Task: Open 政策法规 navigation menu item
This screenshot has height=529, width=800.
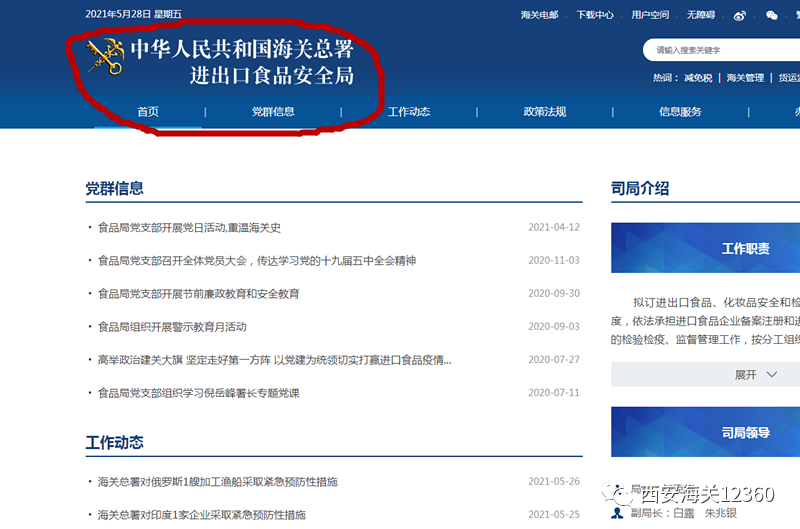Action: tap(545, 112)
